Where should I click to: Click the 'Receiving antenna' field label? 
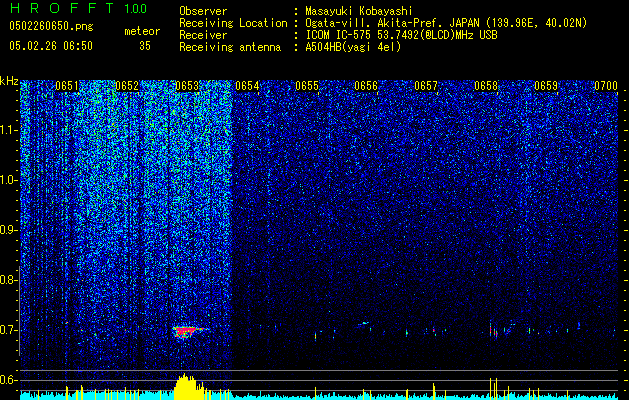pyautogui.click(x=230, y=47)
